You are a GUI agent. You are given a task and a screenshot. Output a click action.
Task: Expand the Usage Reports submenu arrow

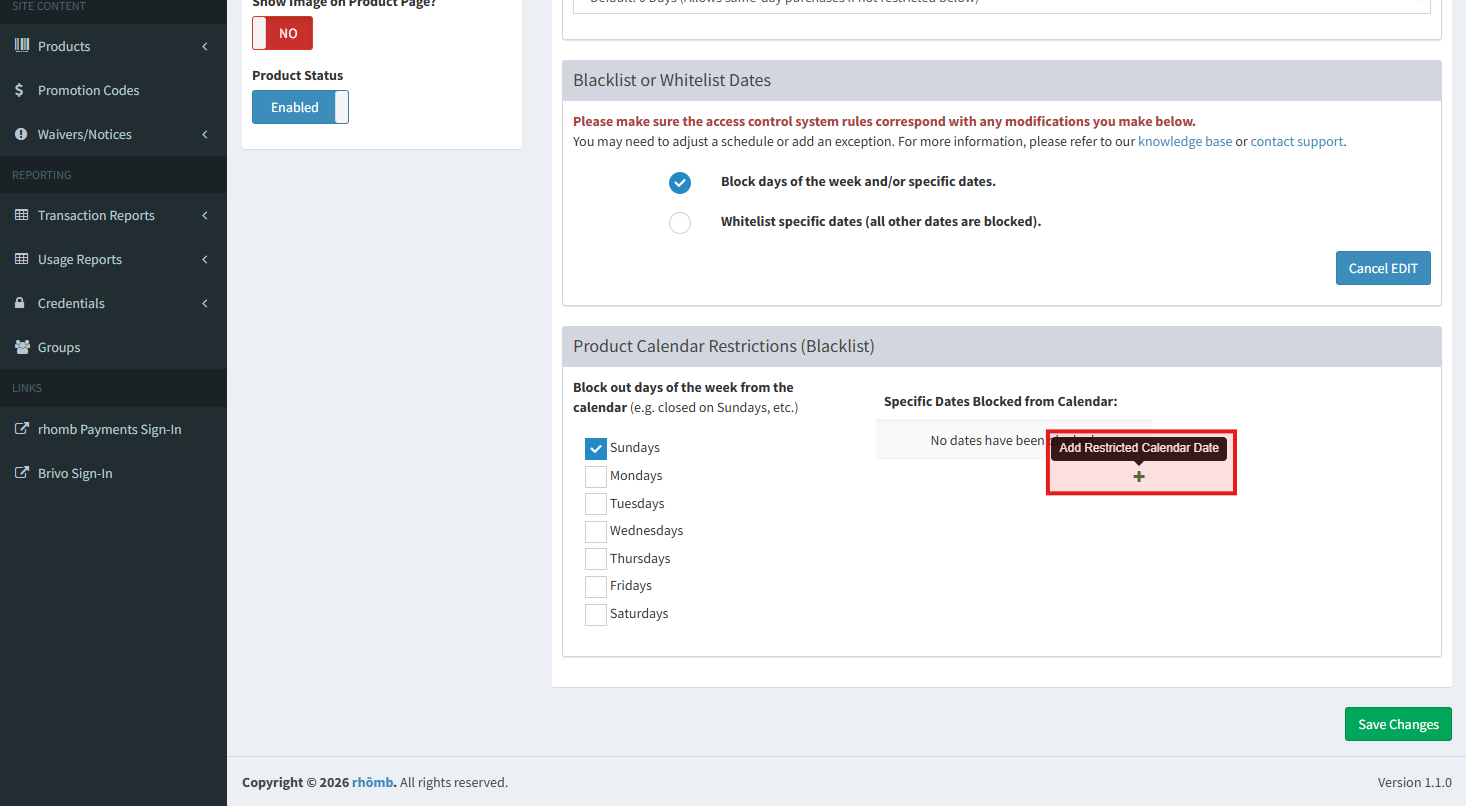tap(205, 260)
